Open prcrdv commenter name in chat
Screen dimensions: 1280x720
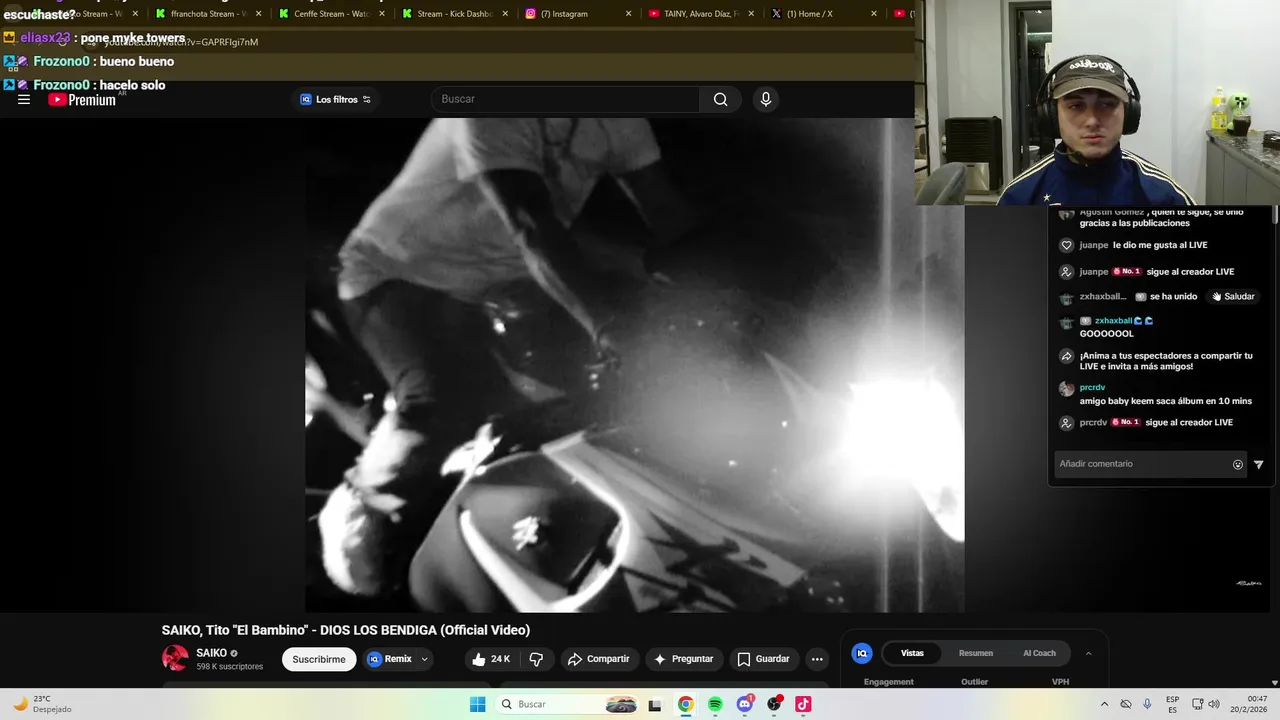pyautogui.click(x=1092, y=387)
